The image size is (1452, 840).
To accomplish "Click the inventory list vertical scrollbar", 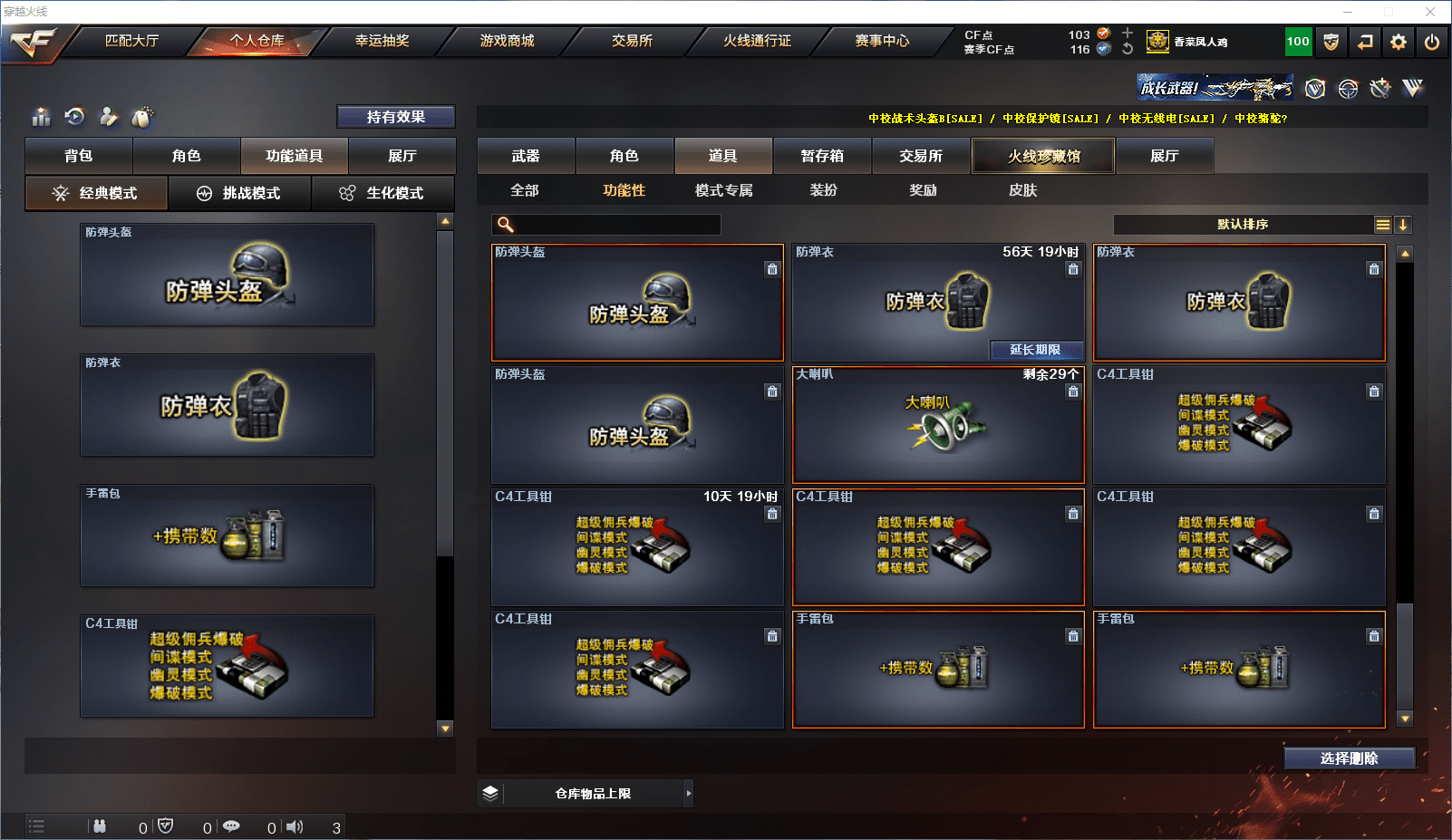I will pyautogui.click(x=1405, y=485).
